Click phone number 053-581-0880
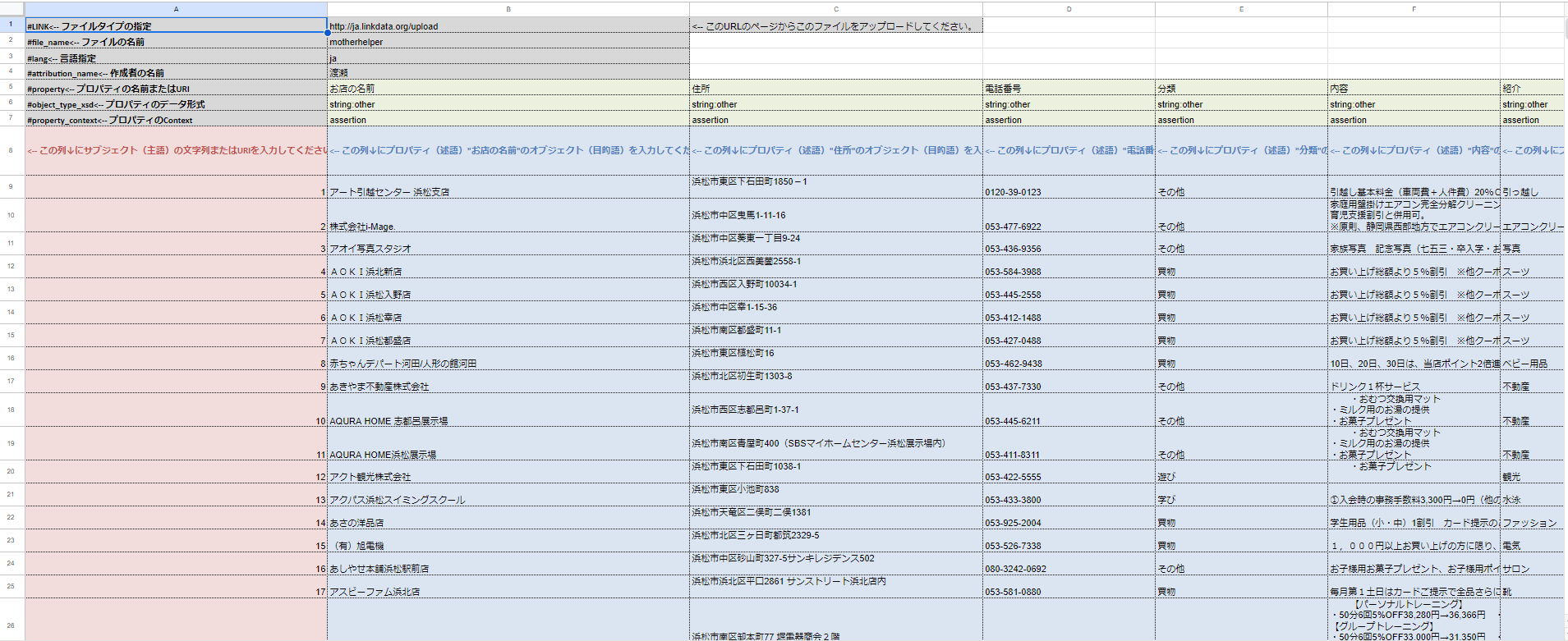Viewport: 1568px width, 641px height. (x=1069, y=587)
